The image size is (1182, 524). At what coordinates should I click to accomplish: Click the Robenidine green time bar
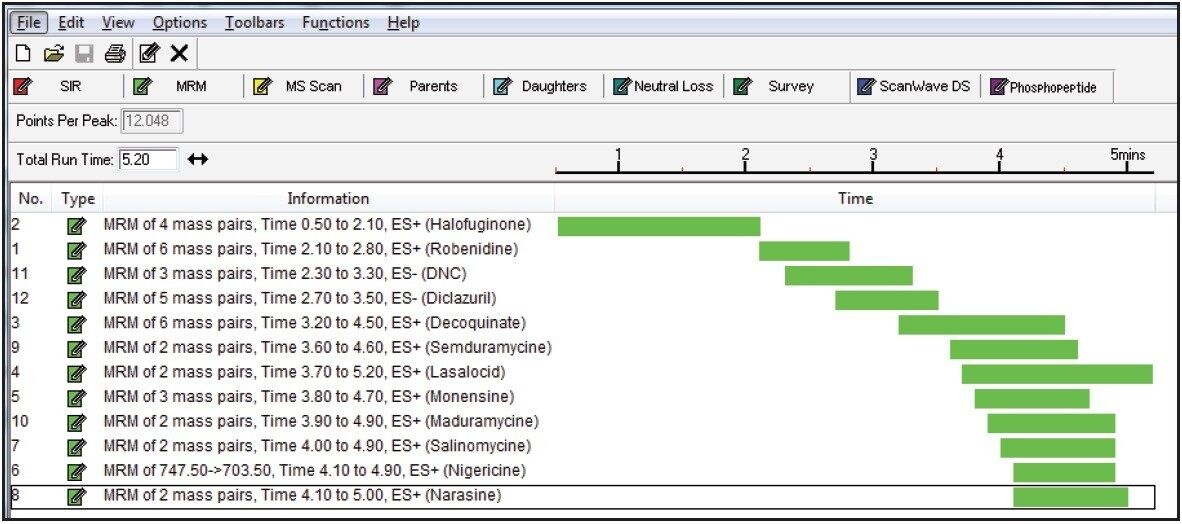804,251
